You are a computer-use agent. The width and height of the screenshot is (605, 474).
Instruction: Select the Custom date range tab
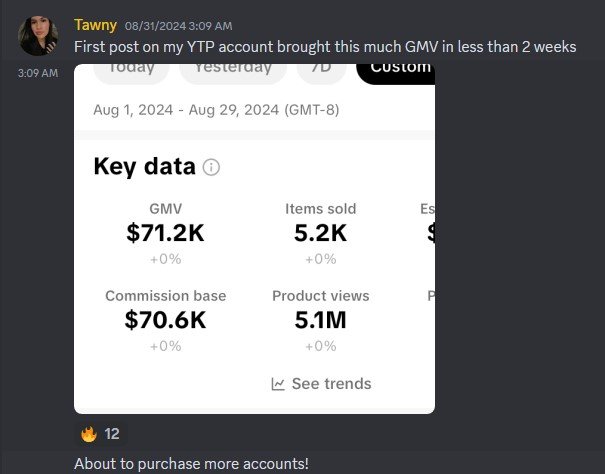(x=398, y=68)
